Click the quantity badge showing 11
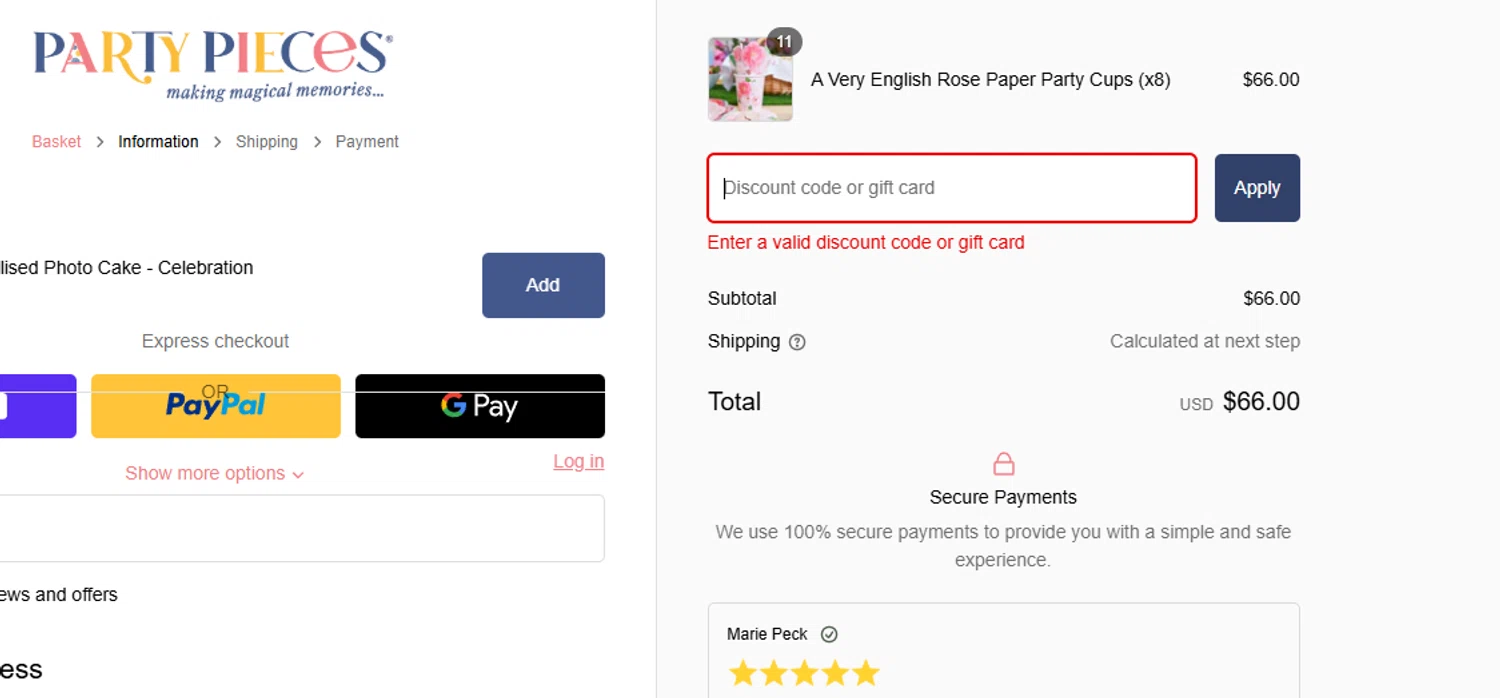1500x698 pixels. [x=784, y=42]
